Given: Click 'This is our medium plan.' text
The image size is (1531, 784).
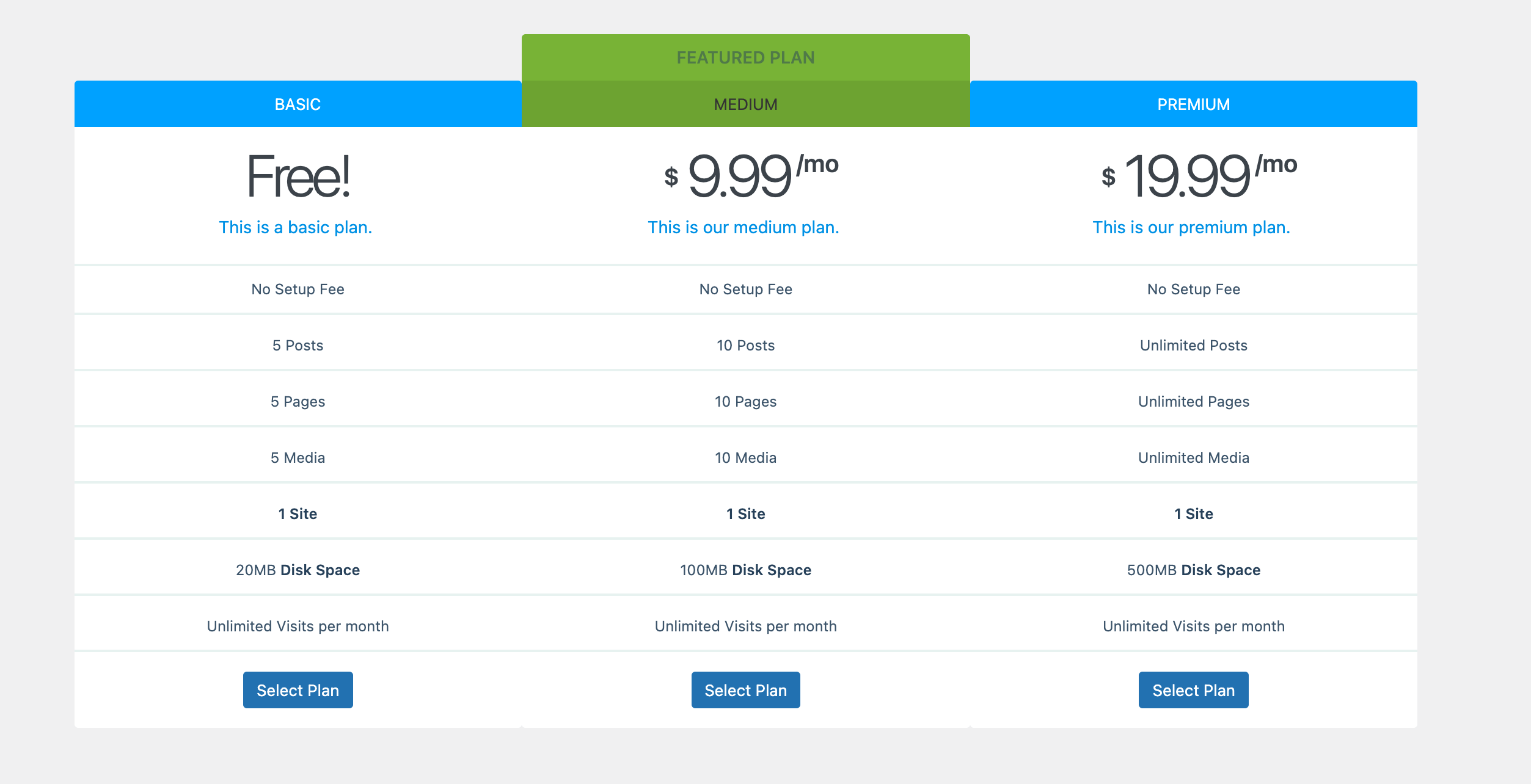Looking at the screenshot, I should (744, 227).
